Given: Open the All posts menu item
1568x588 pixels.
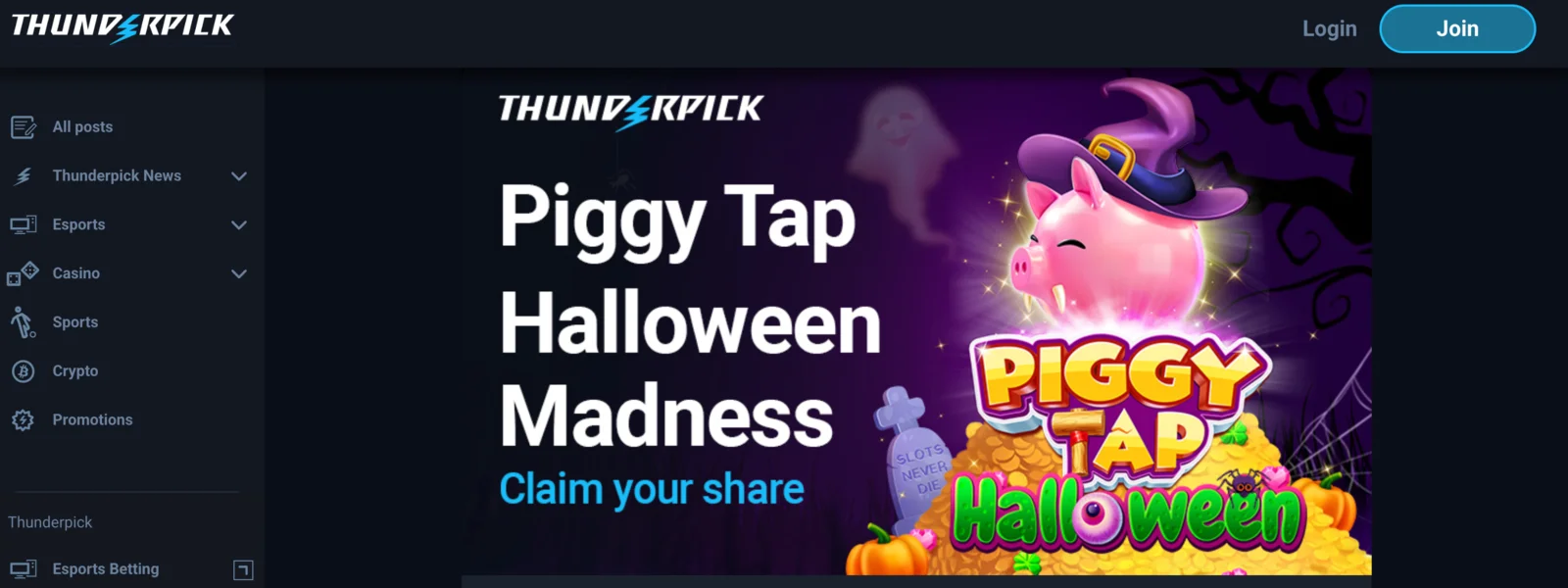Looking at the screenshot, I should (82, 127).
